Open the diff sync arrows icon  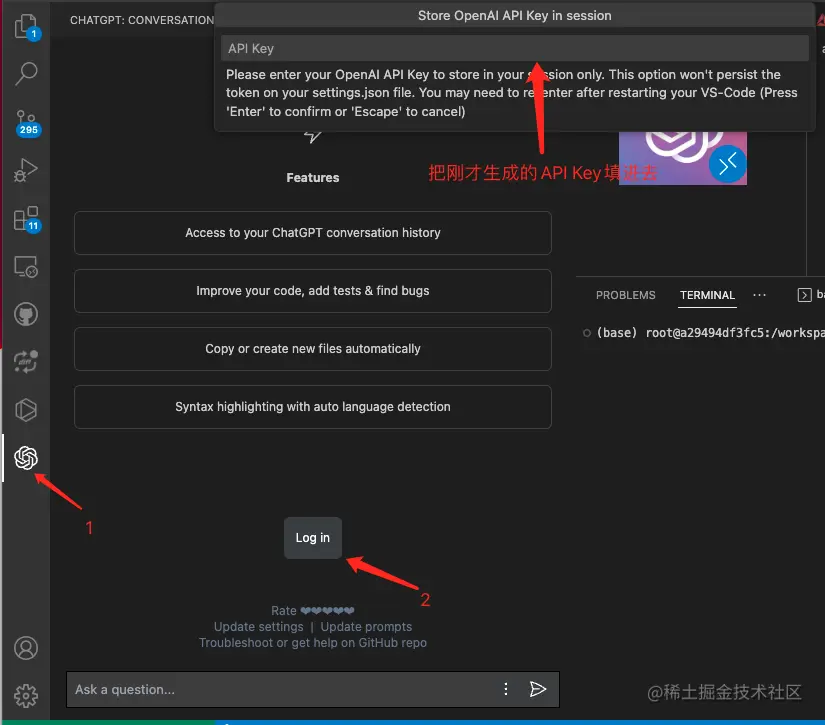click(26, 362)
